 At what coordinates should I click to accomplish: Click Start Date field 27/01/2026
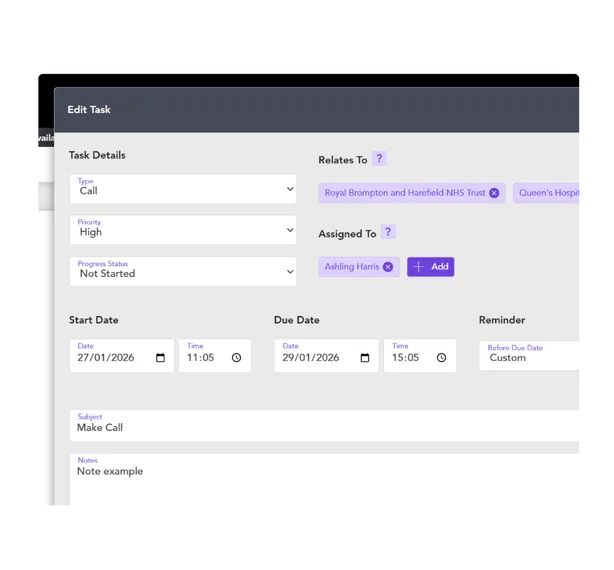click(122, 355)
